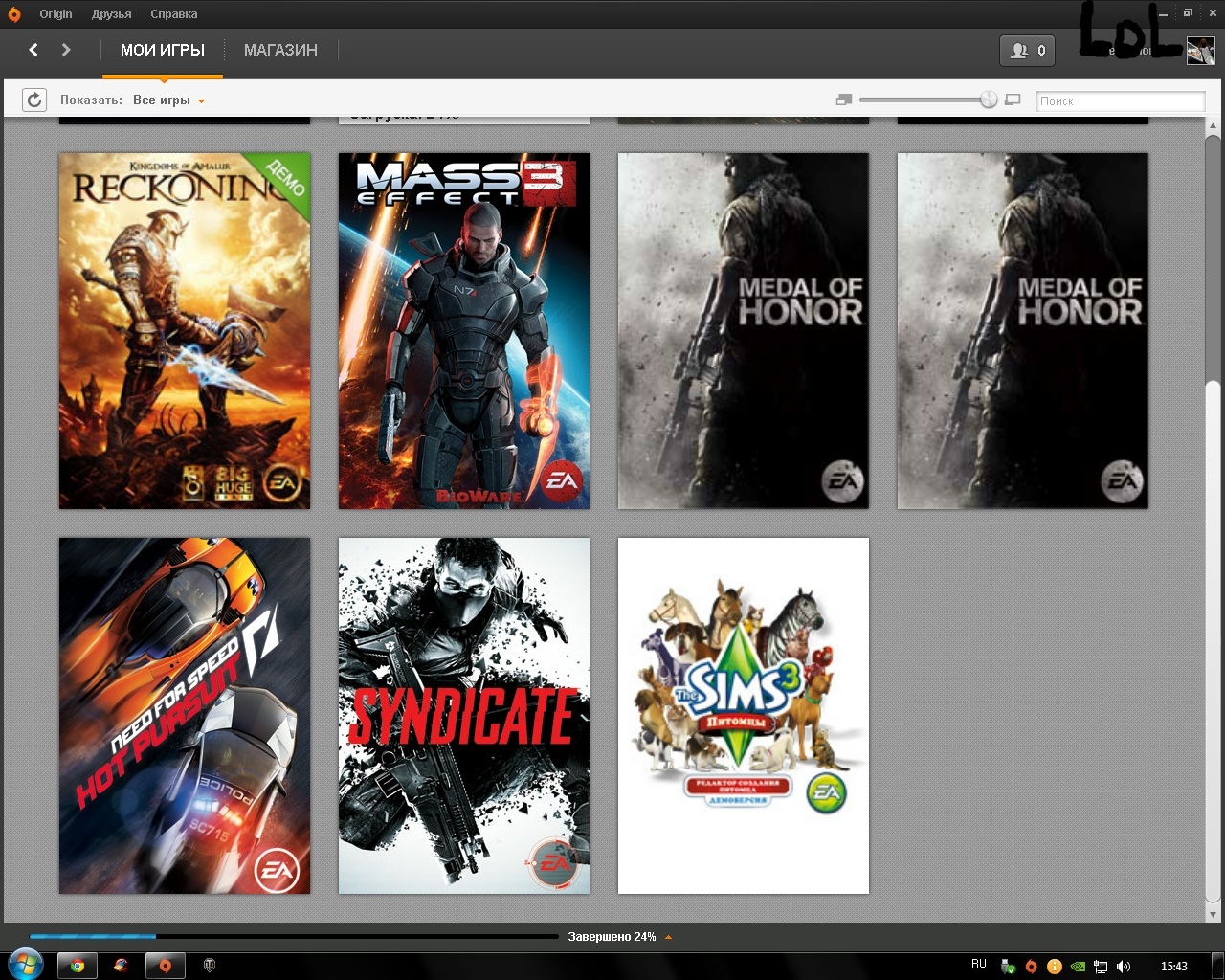Expand the Все игры filter dropdown

169,100
